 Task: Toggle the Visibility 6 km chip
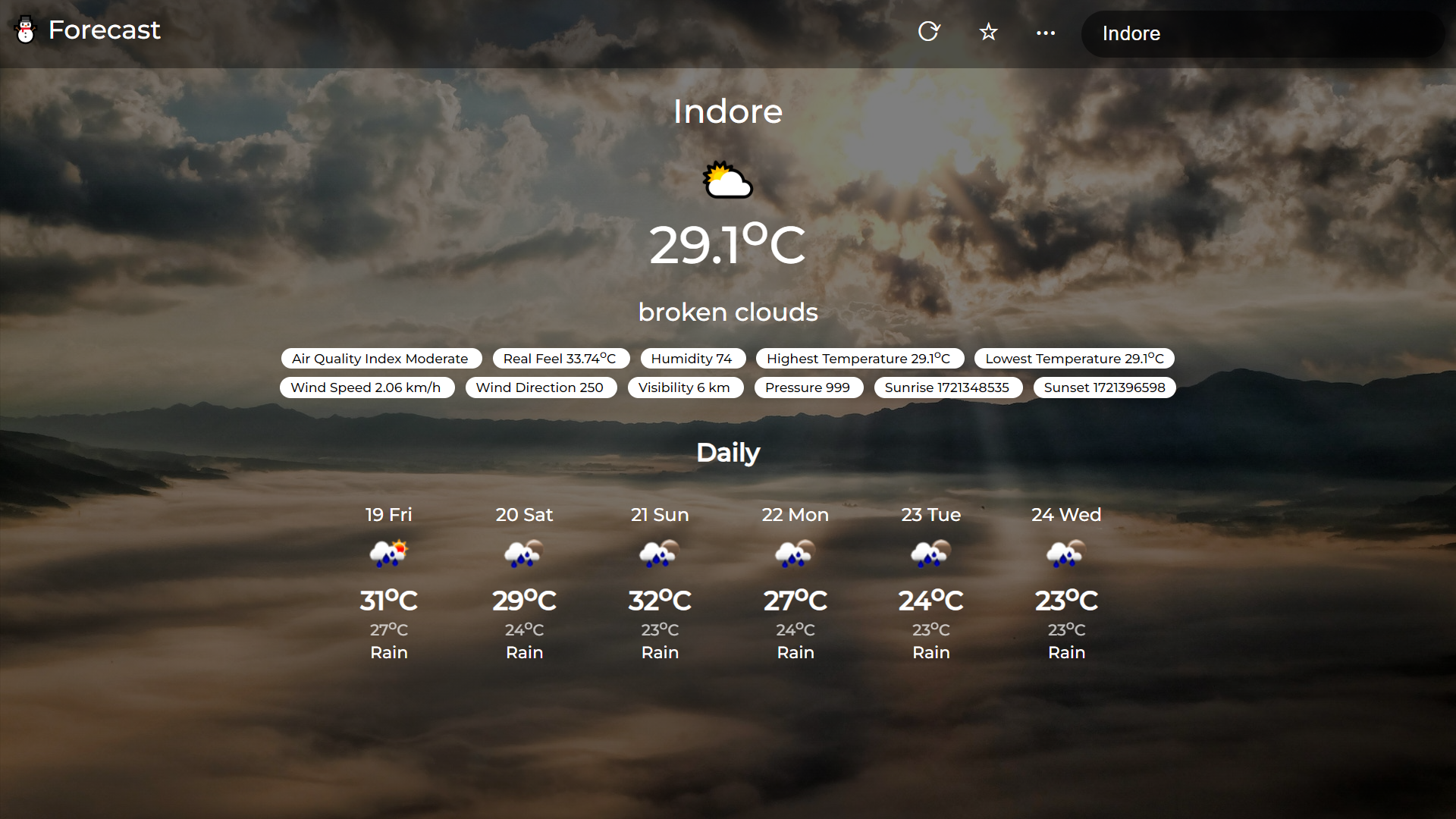(x=685, y=387)
